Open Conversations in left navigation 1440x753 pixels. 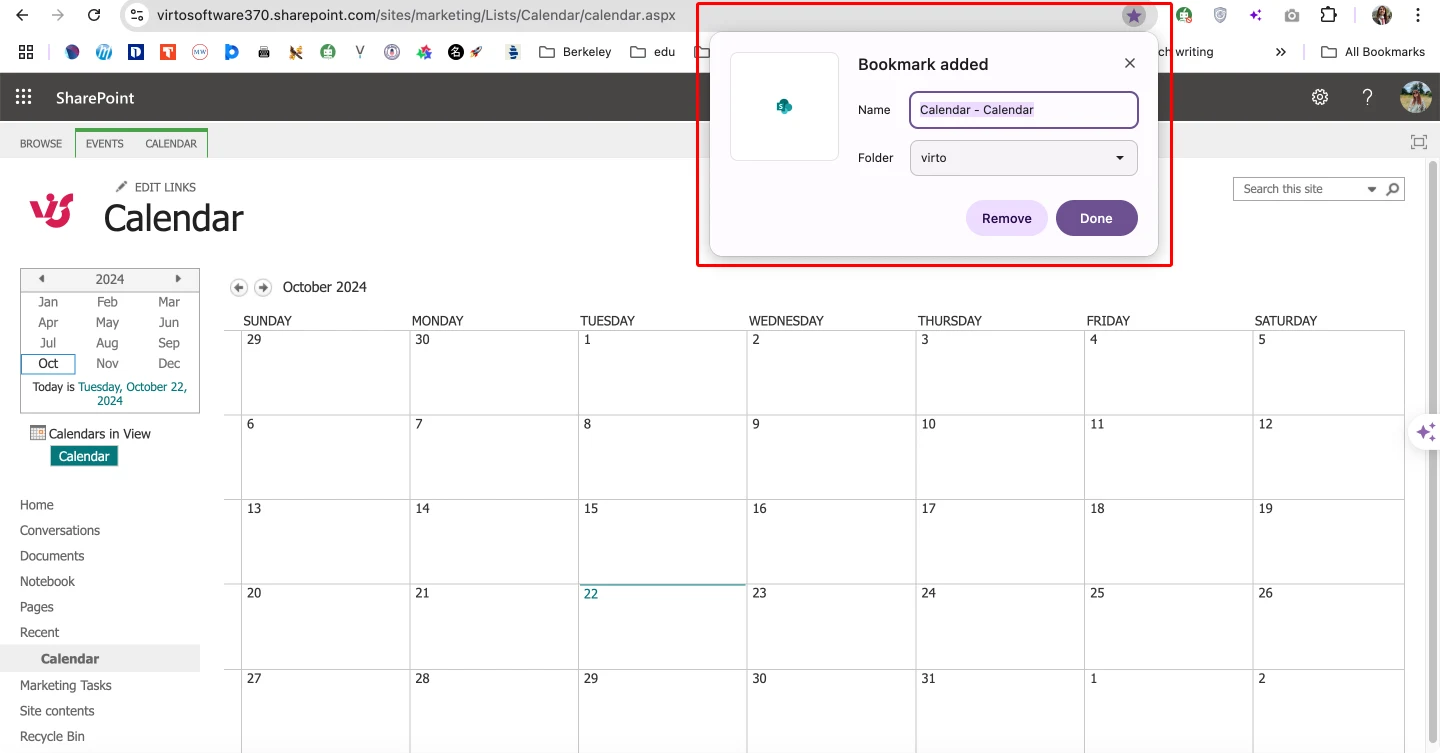[60, 530]
